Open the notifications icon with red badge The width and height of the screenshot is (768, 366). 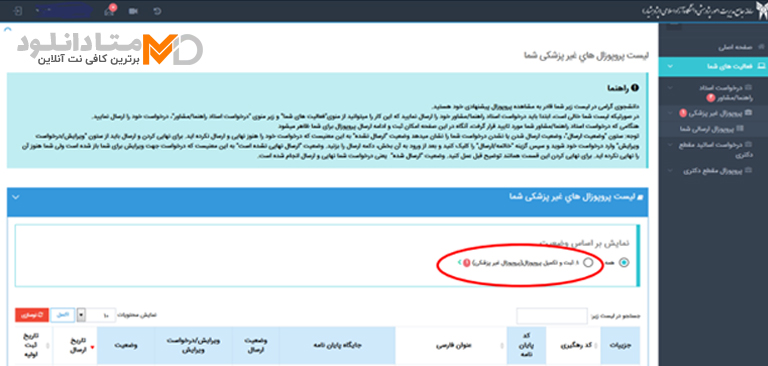pyautogui.click(x=110, y=11)
